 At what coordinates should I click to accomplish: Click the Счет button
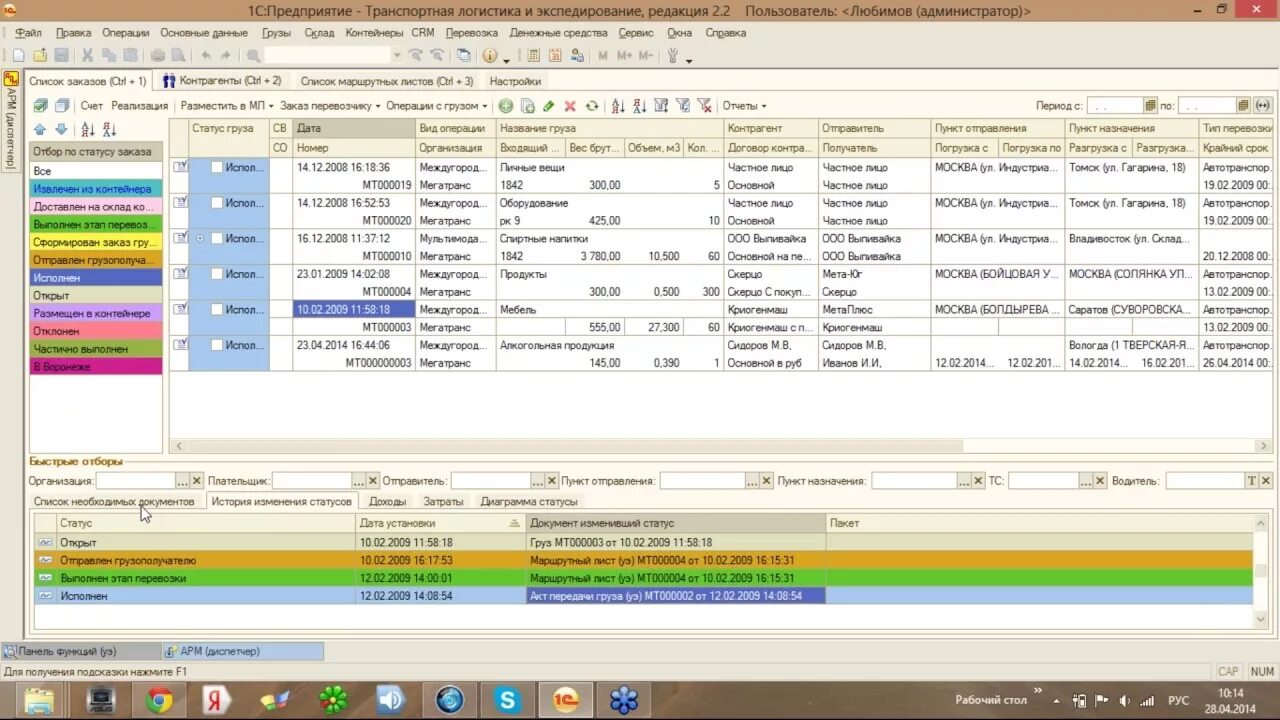click(x=92, y=106)
